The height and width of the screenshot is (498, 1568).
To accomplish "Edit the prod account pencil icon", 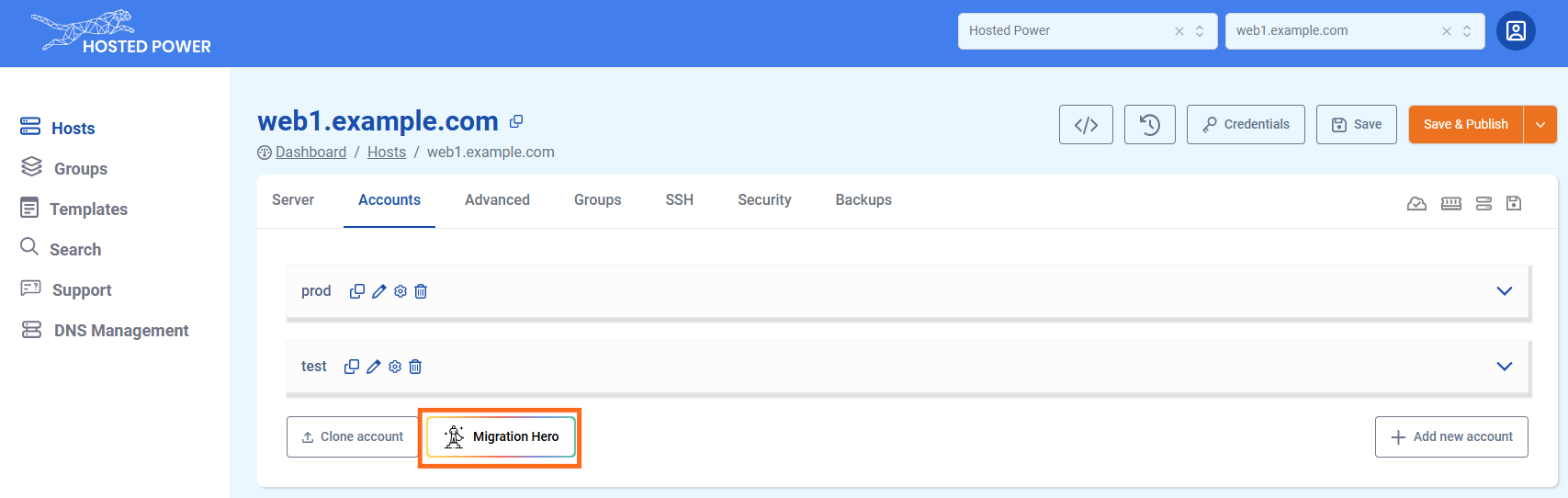I will pos(379,291).
